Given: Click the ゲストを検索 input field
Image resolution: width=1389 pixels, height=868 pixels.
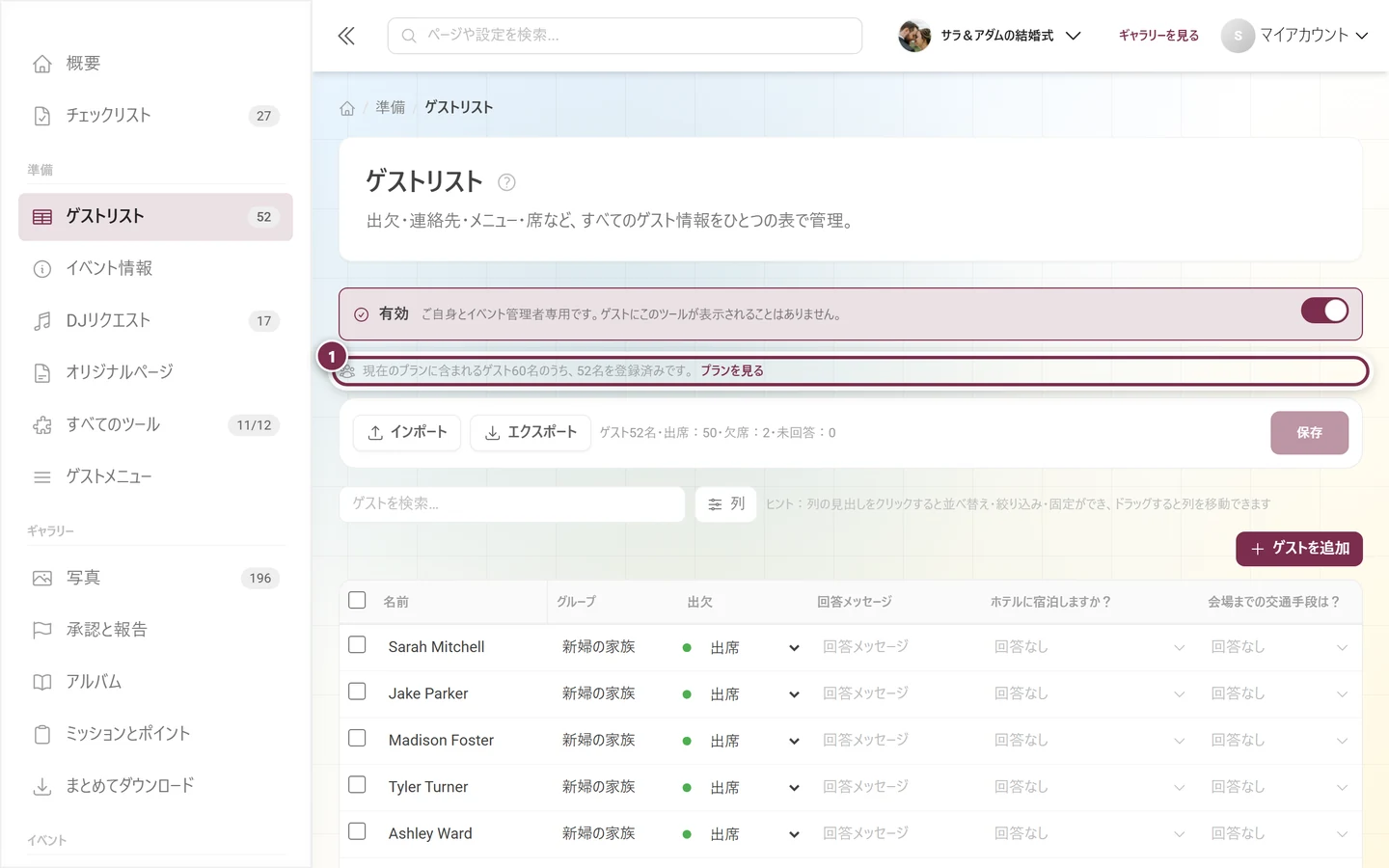Looking at the screenshot, I should point(512,503).
